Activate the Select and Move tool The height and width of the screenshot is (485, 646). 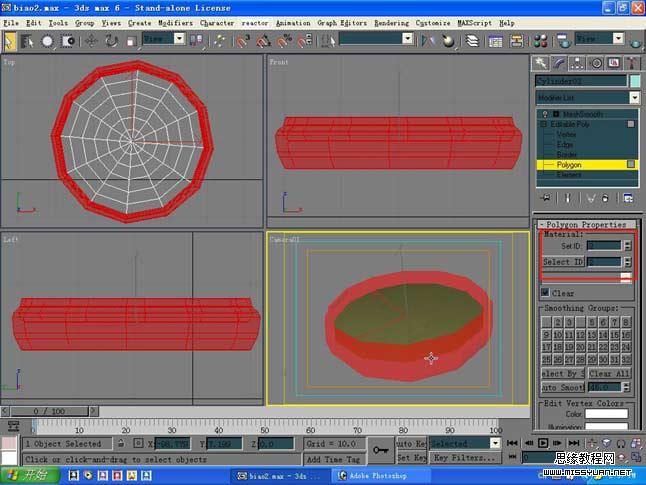(x=91, y=41)
